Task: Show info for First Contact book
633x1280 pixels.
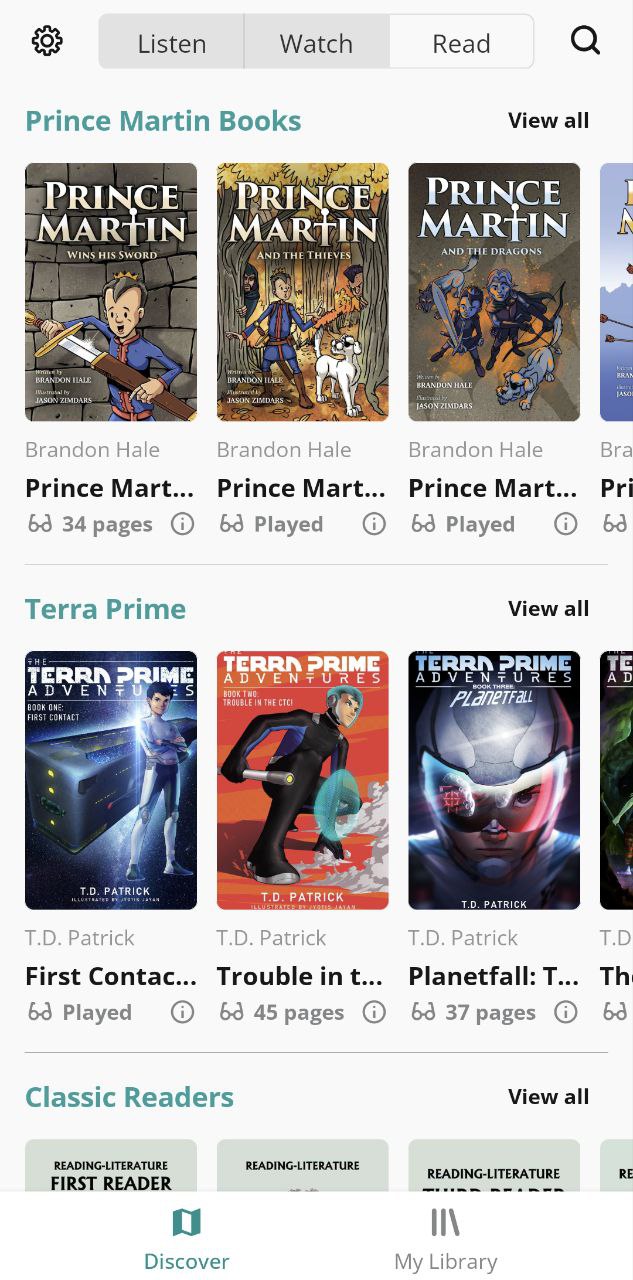Action: (182, 1012)
